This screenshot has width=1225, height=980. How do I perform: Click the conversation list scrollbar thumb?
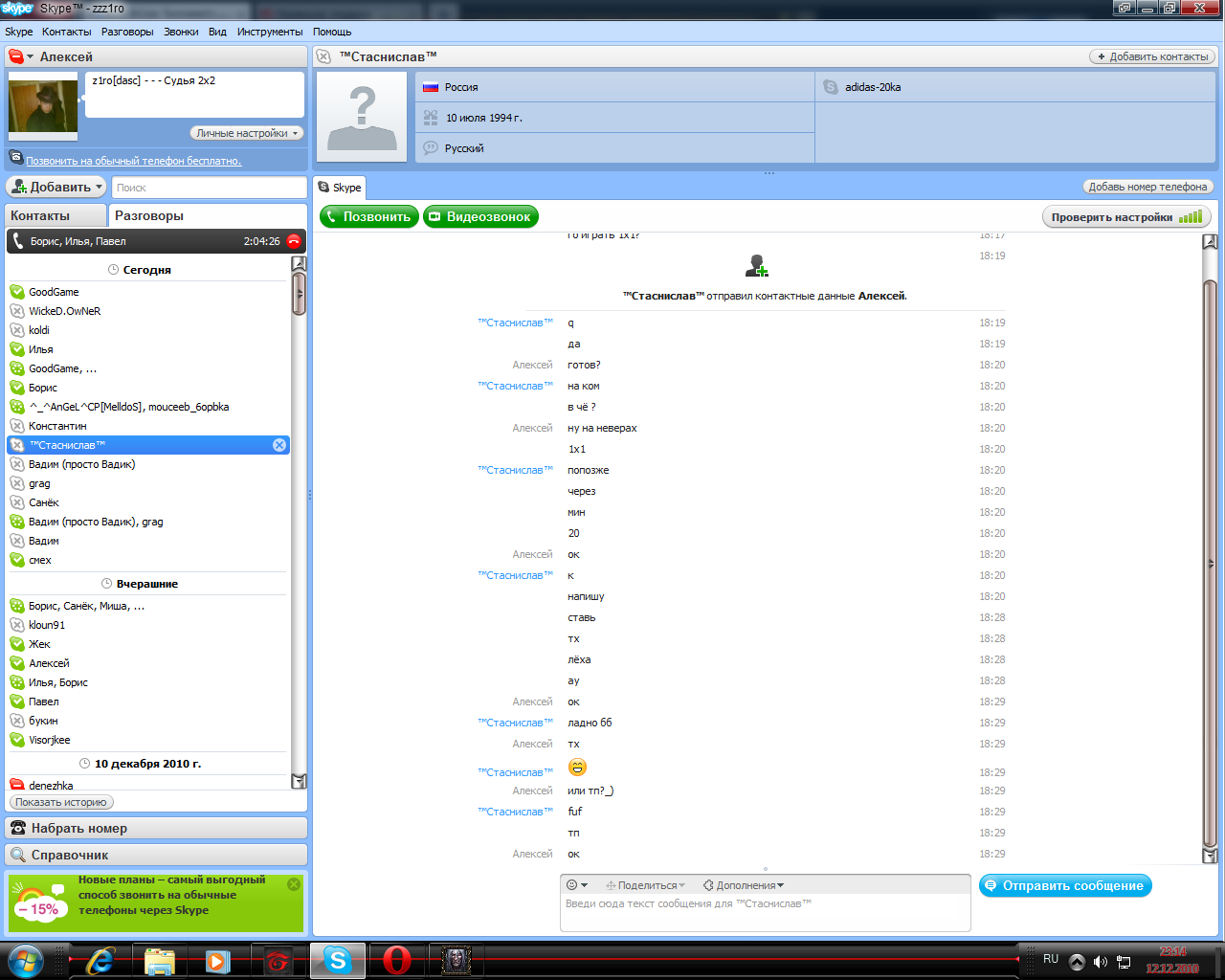click(299, 294)
